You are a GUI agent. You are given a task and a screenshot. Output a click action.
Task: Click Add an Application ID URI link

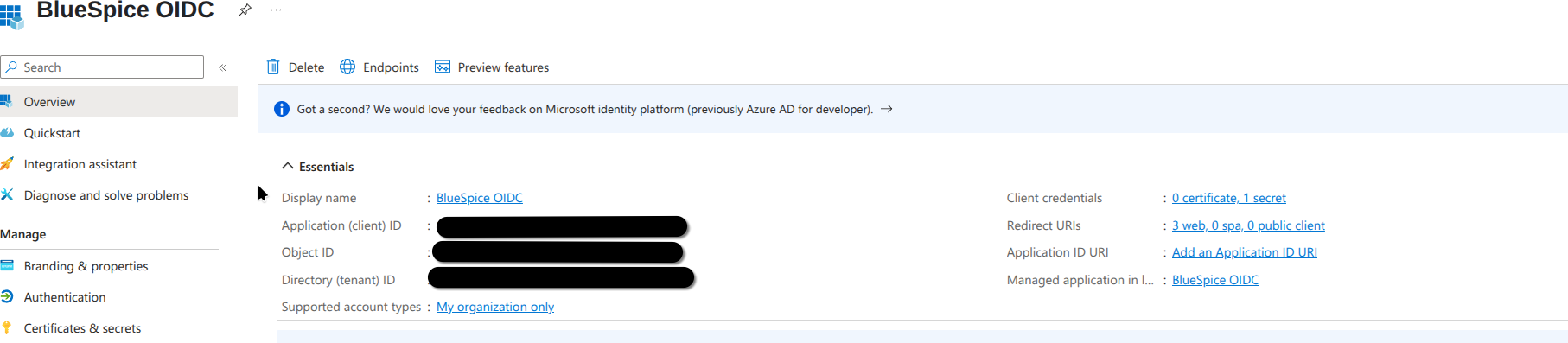click(x=1245, y=252)
